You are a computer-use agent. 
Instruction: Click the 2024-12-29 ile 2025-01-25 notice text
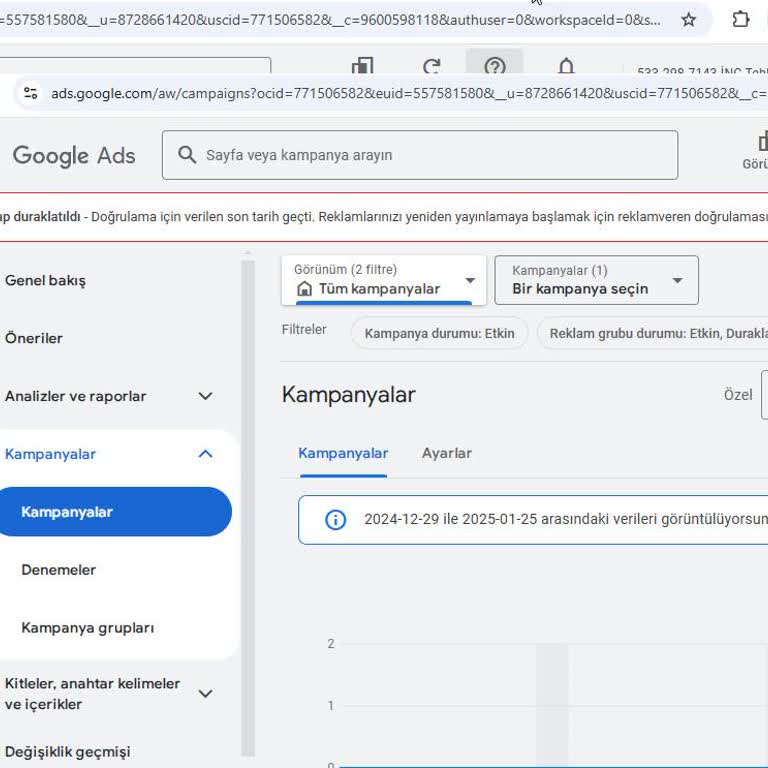[566, 519]
